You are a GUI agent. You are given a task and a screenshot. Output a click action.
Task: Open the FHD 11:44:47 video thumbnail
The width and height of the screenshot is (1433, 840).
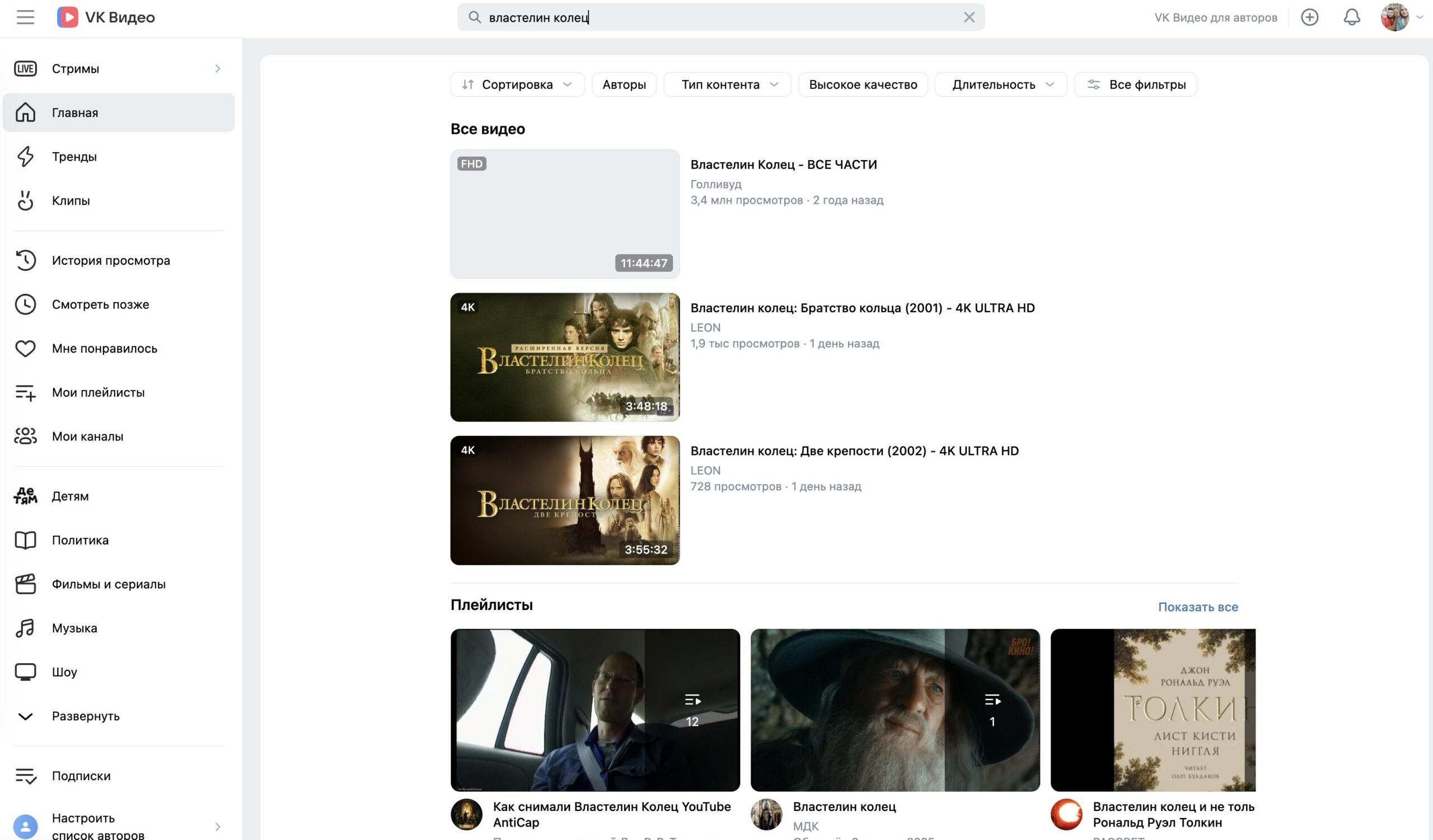(x=565, y=214)
